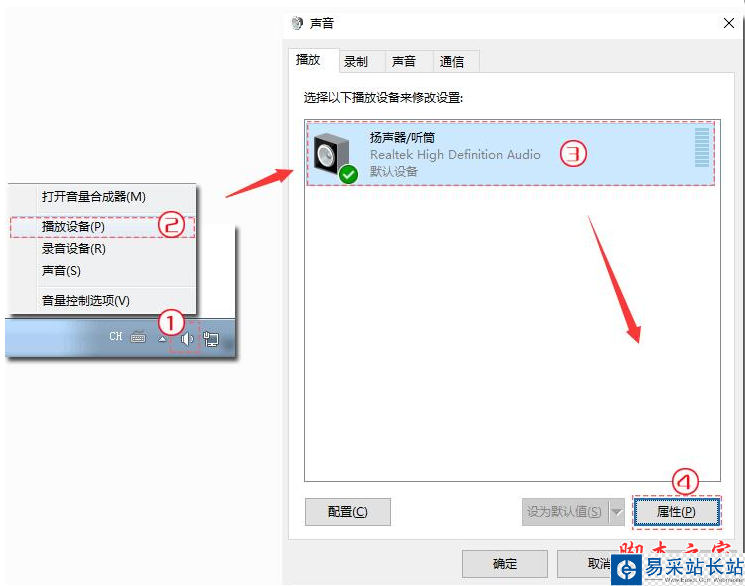Switch to the 通信 tab
The width and height of the screenshot is (745, 586).
pos(451,61)
